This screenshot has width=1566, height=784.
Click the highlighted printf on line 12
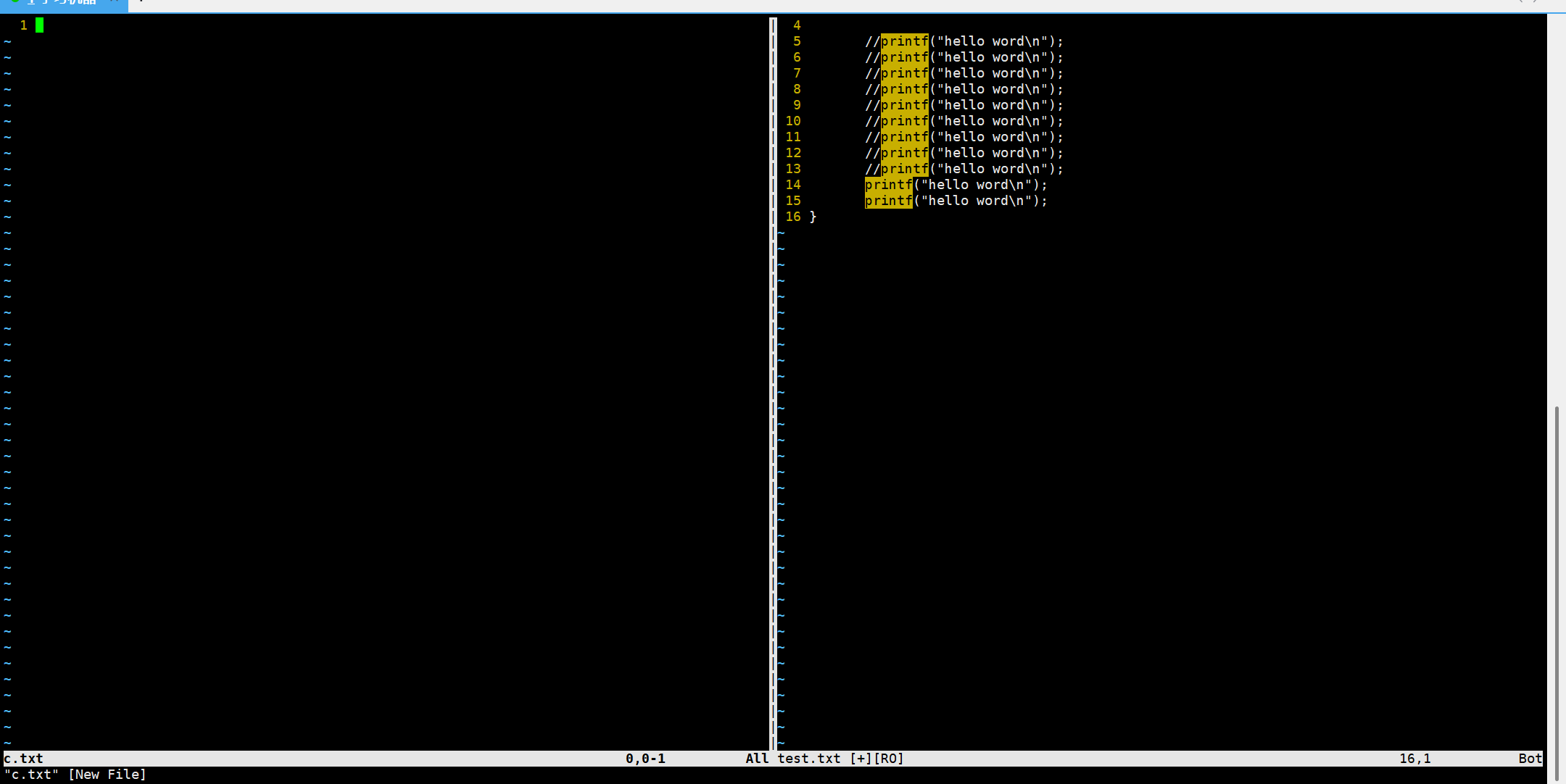pyautogui.click(x=904, y=153)
